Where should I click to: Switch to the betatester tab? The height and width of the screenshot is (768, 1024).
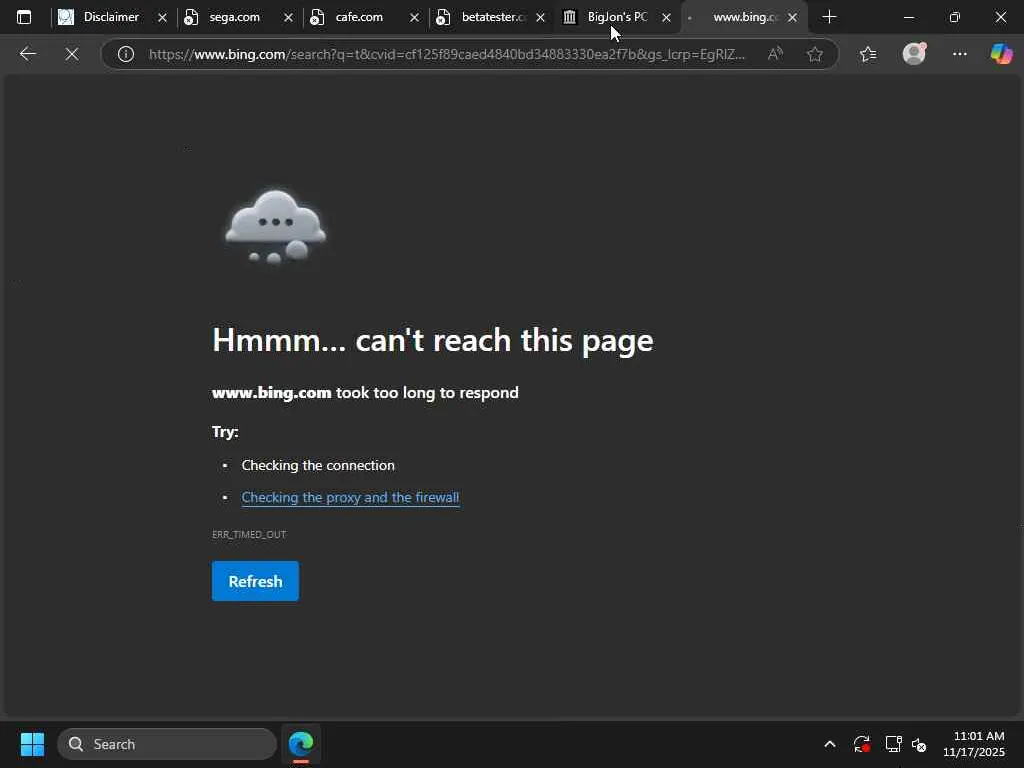[490, 18]
